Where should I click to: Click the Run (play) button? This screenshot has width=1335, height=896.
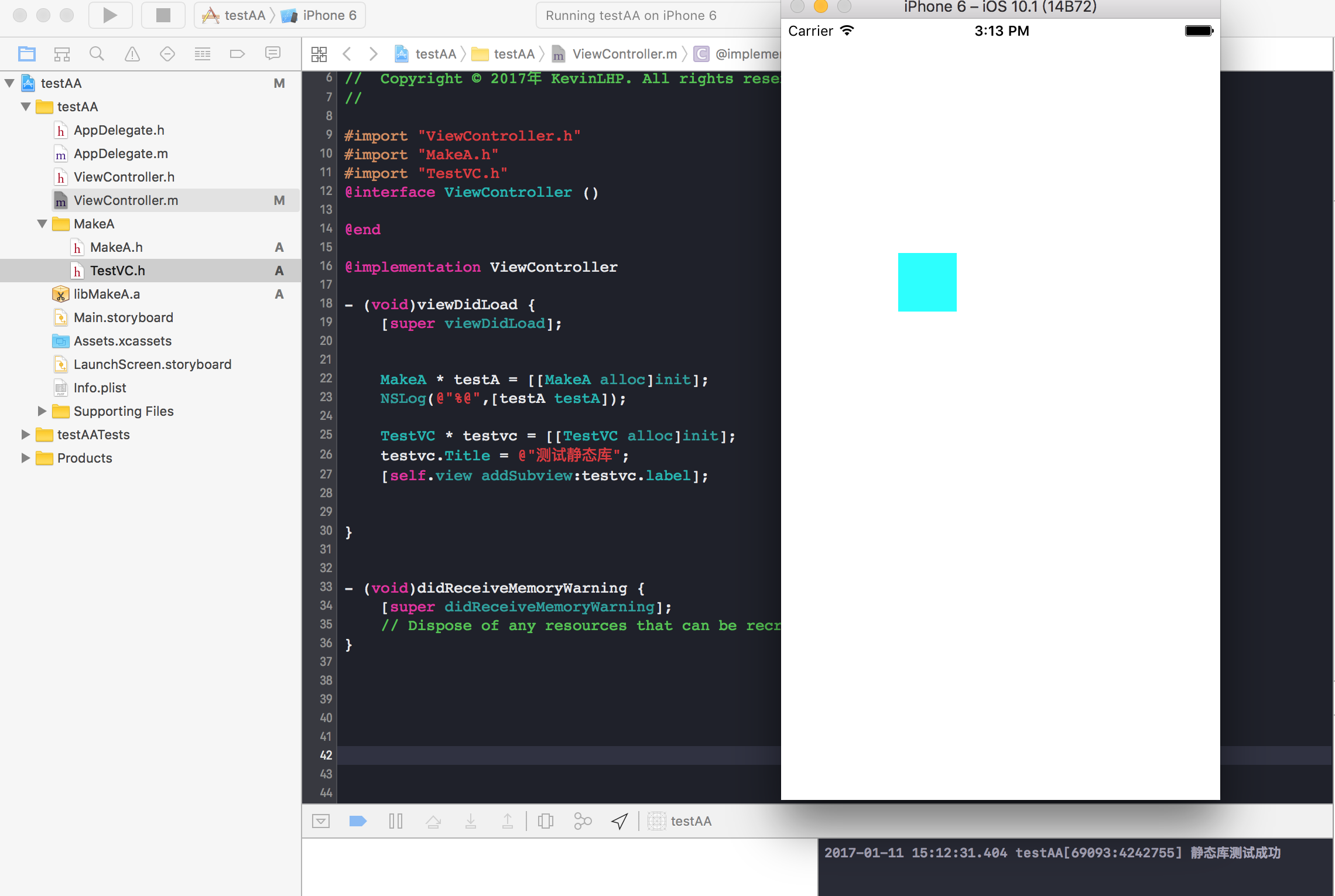tap(110, 15)
